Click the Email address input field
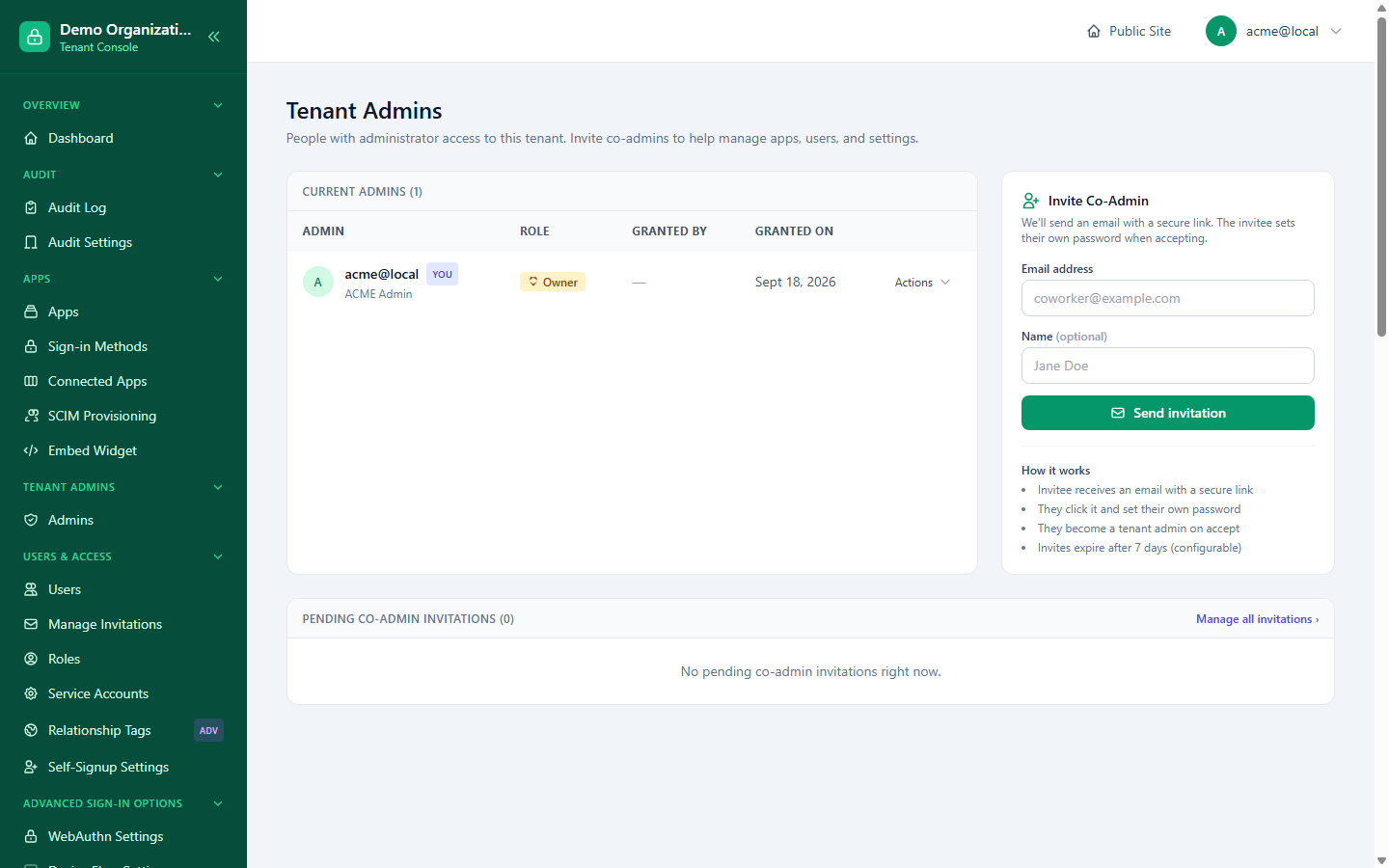 click(x=1167, y=298)
